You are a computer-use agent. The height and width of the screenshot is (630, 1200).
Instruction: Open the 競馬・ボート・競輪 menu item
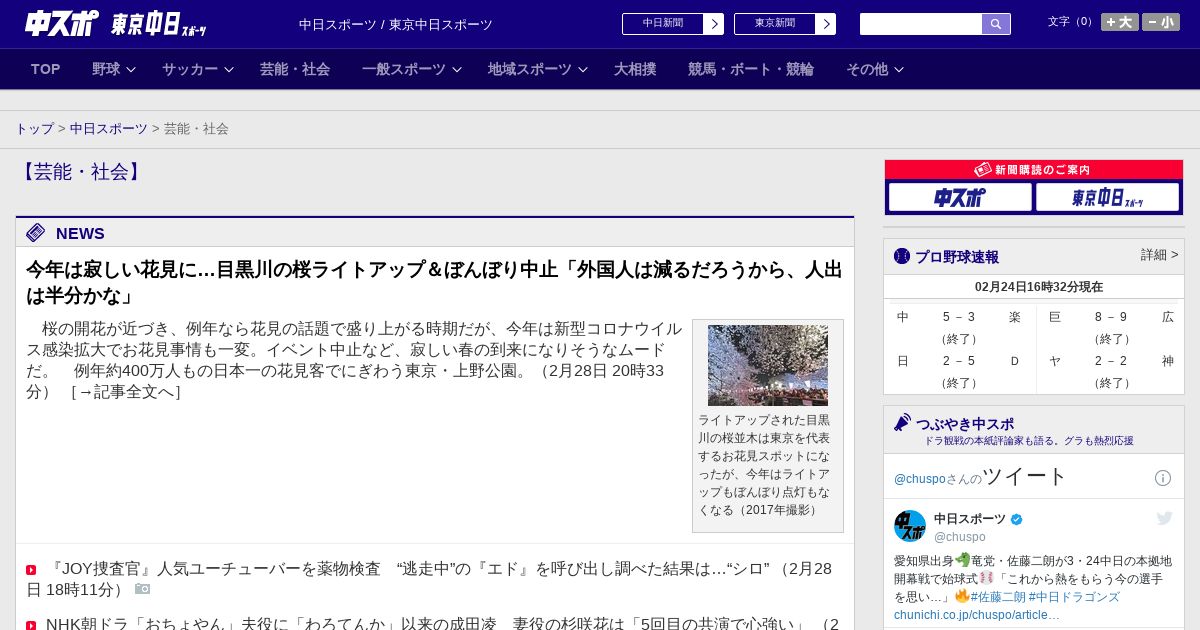pyautogui.click(x=751, y=69)
